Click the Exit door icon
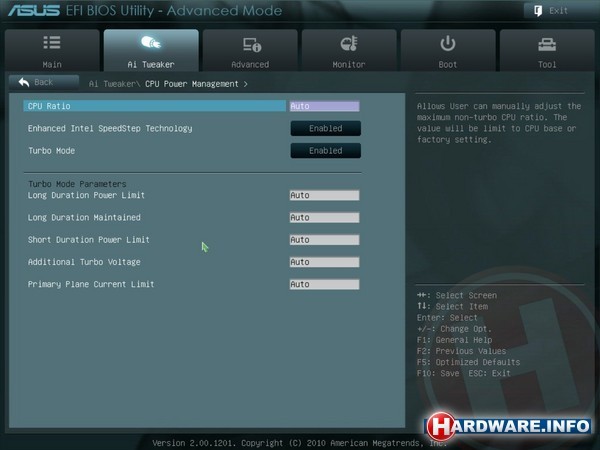600x450 pixels. coord(535,10)
